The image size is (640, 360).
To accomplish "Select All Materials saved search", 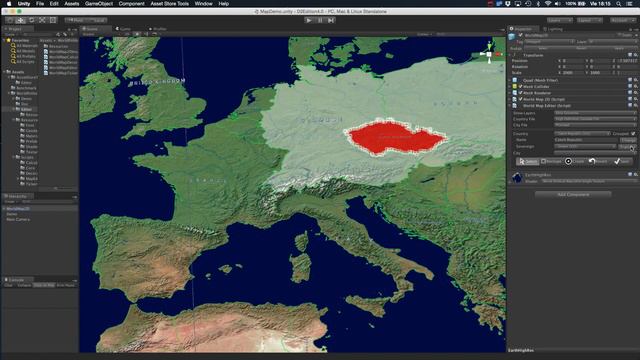I will (24, 46).
